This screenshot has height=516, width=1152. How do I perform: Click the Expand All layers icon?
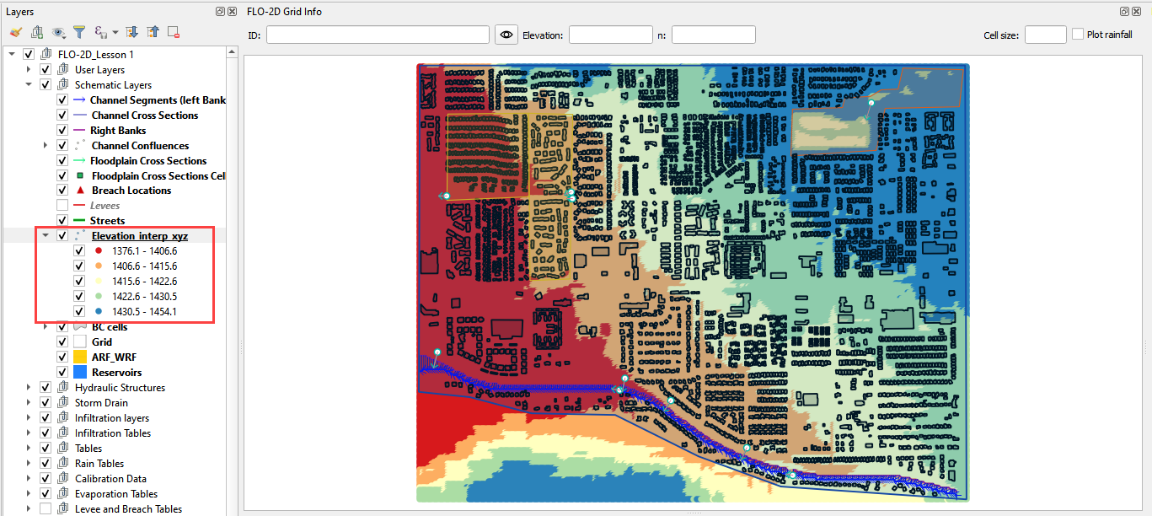[x=132, y=33]
